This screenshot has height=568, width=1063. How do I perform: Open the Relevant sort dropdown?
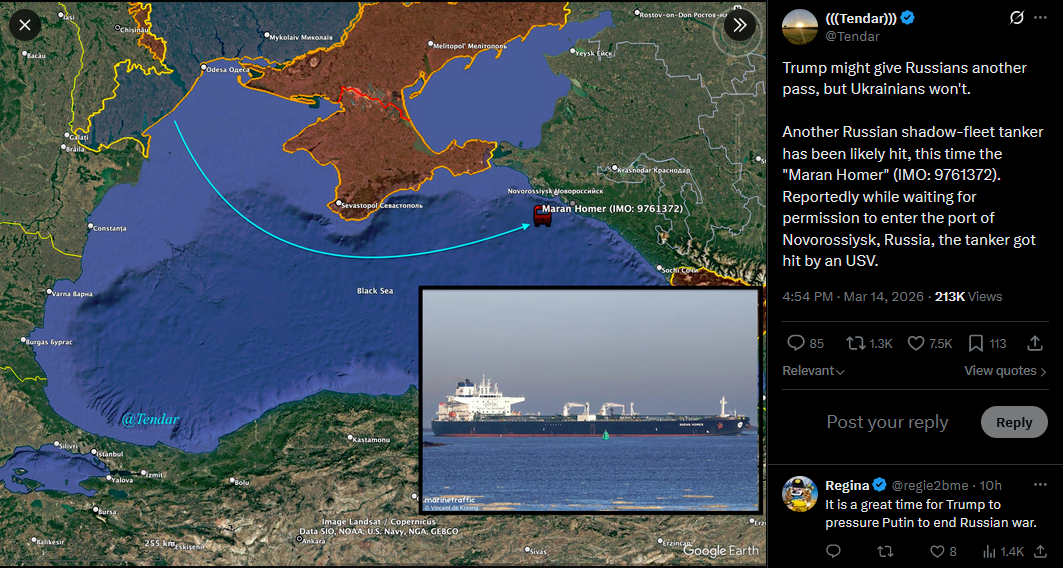[x=814, y=371]
